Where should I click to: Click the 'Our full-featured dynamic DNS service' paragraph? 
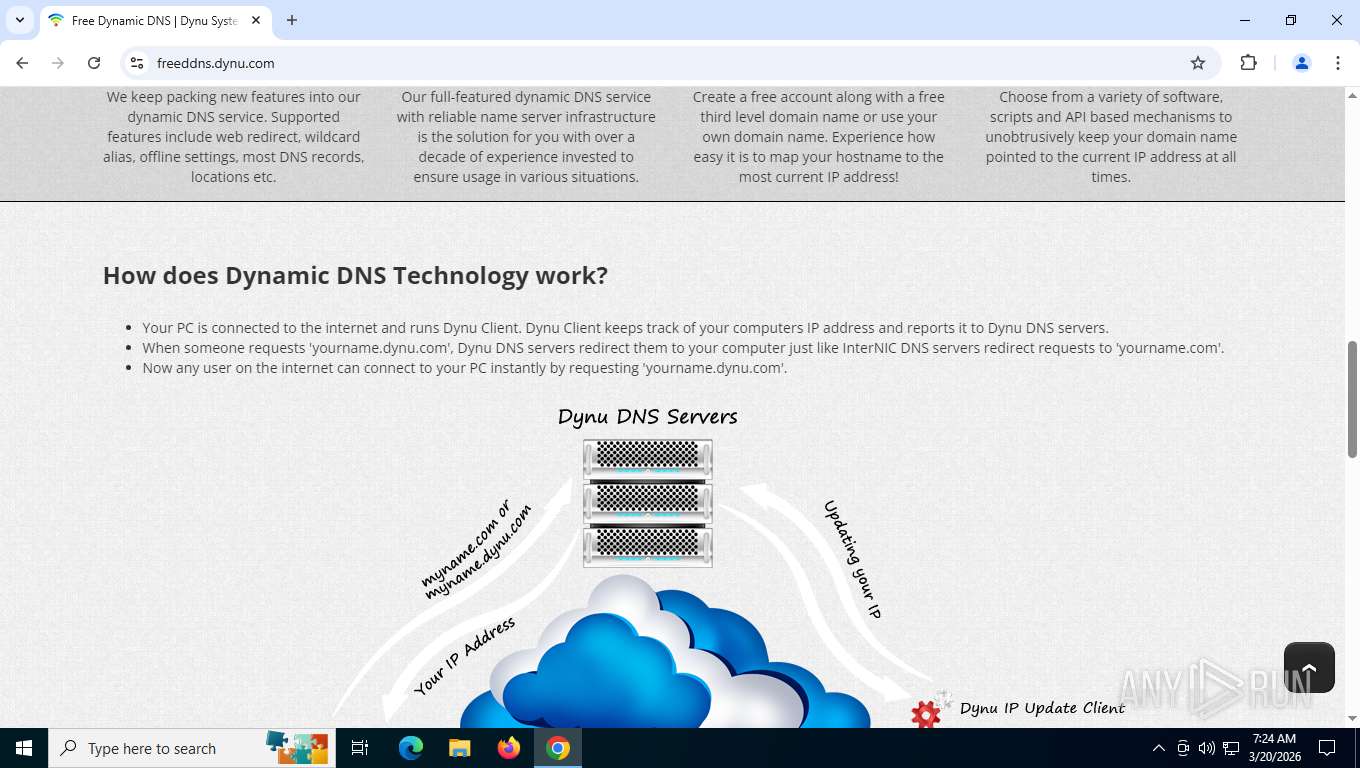point(526,137)
